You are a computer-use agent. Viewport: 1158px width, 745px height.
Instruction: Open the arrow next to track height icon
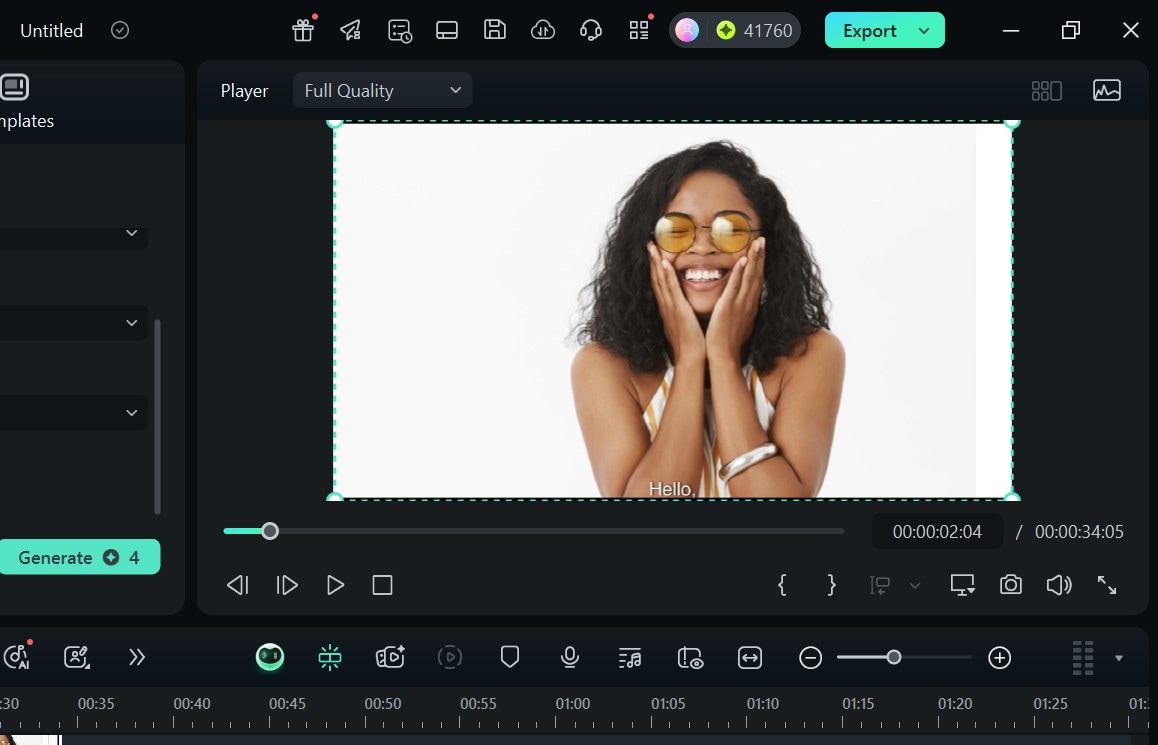1119,658
